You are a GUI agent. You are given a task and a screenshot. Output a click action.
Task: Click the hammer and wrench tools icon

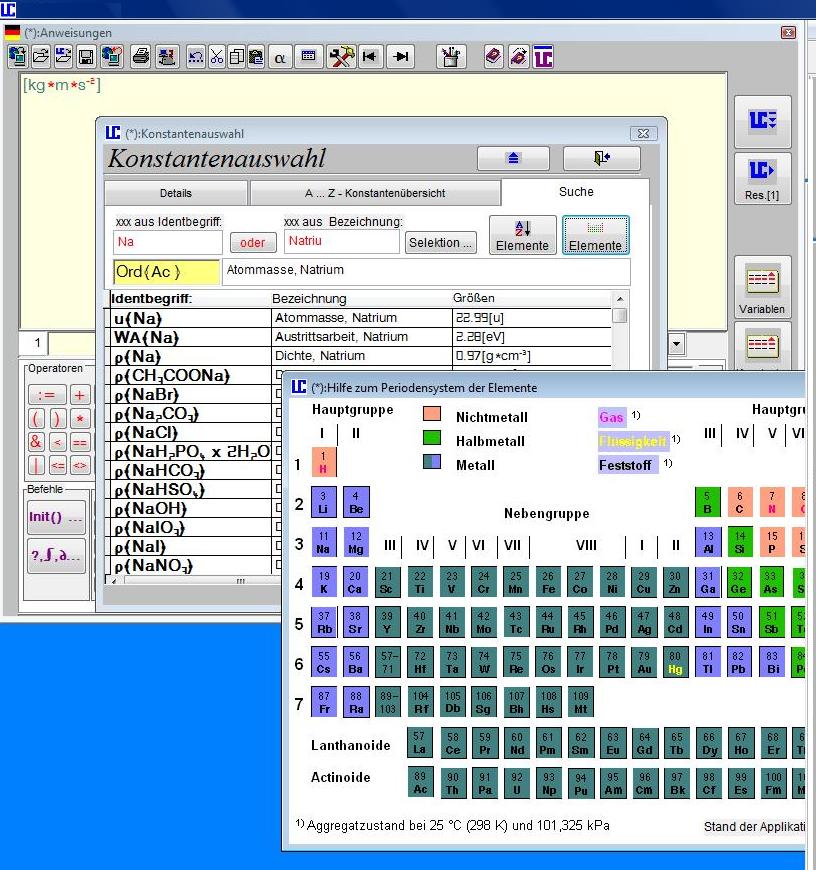342,57
